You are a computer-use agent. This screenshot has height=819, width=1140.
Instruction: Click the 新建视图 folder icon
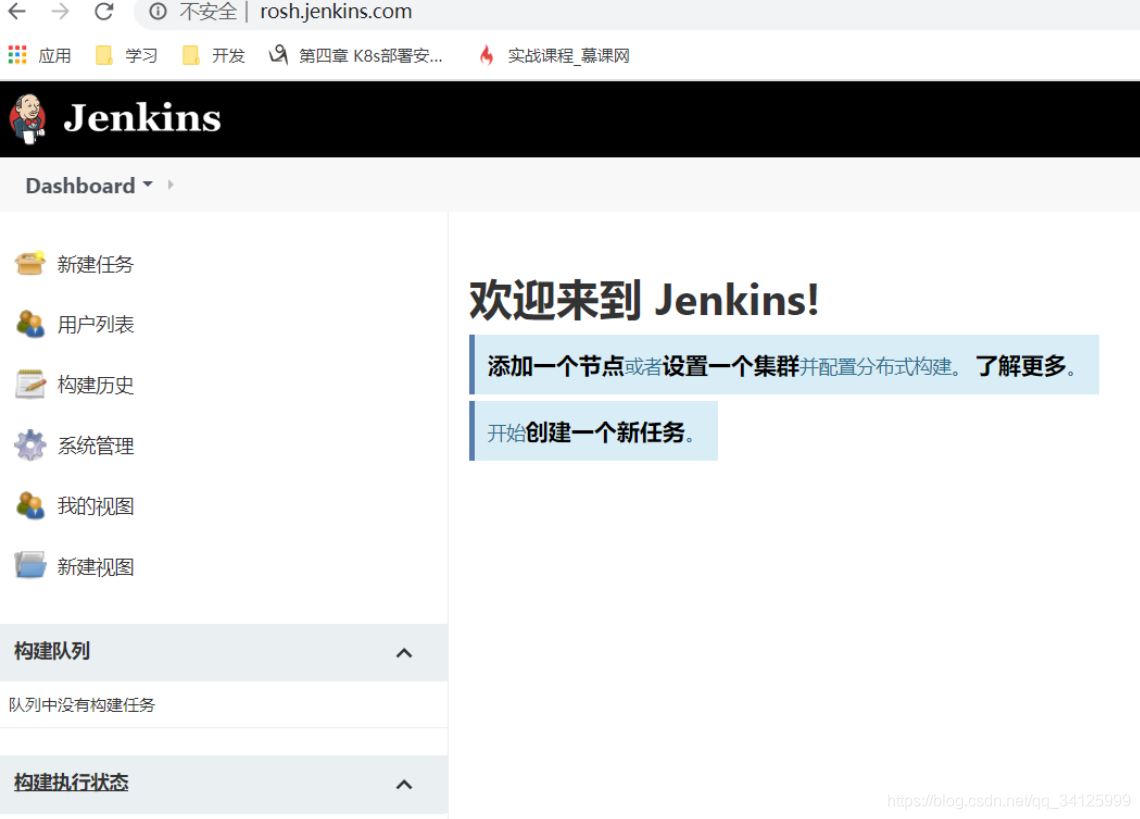pyautogui.click(x=30, y=566)
